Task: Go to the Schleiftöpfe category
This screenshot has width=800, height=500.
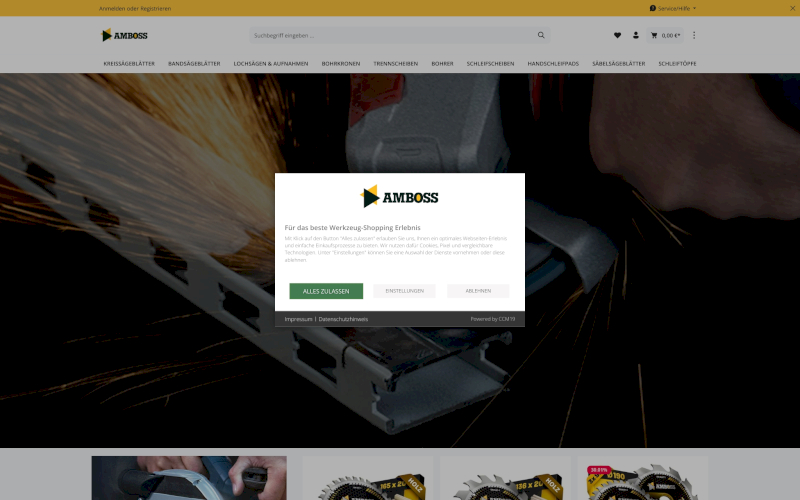Action: click(x=677, y=63)
